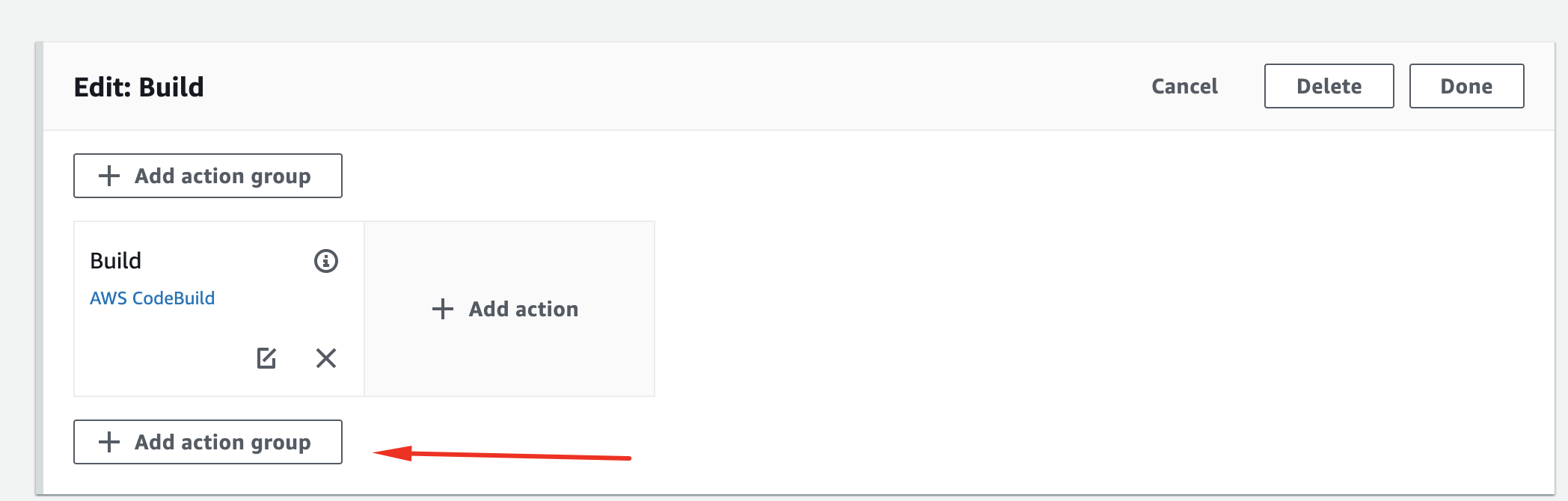Viewport: 1568px width, 501px height.
Task: Click plus icon in bottom Add action group
Action: pyautogui.click(x=109, y=442)
